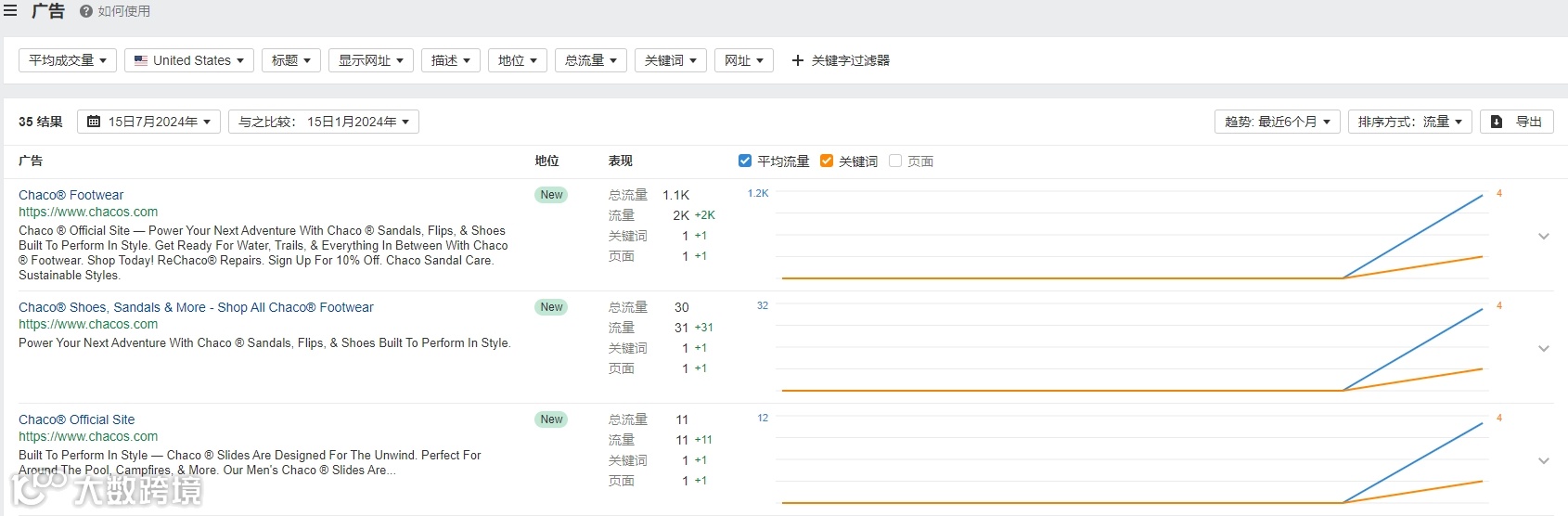Open the 平均成交量 dropdown

[x=68, y=60]
